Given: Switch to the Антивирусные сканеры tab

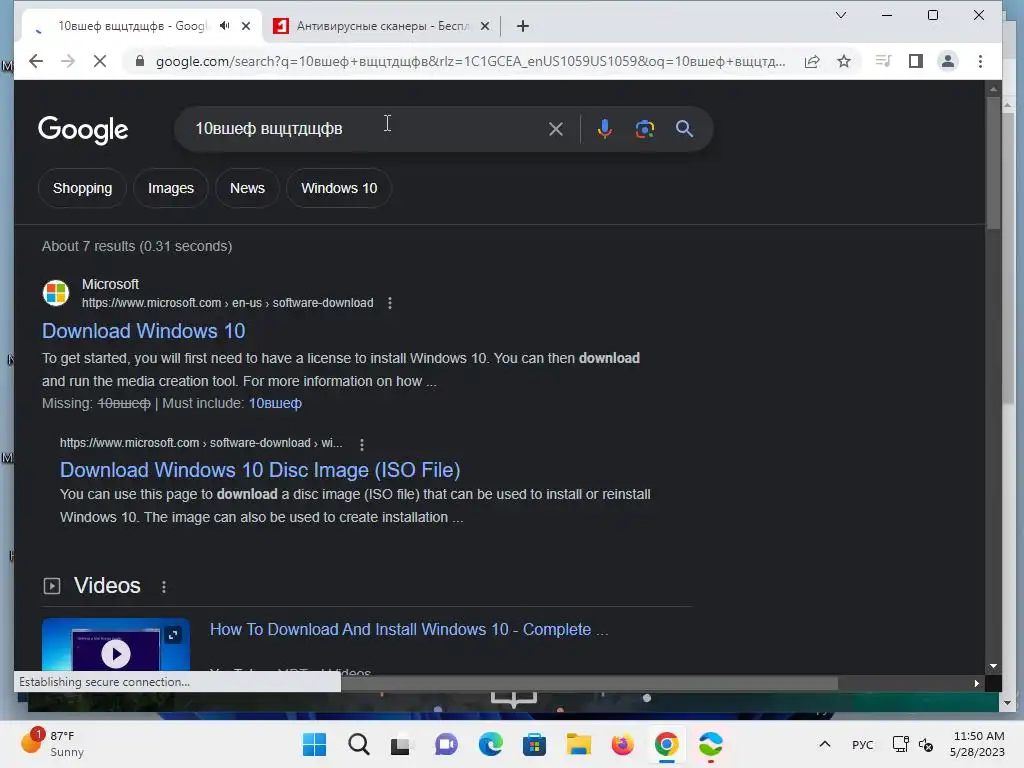Looking at the screenshot, I should point(383,26).
